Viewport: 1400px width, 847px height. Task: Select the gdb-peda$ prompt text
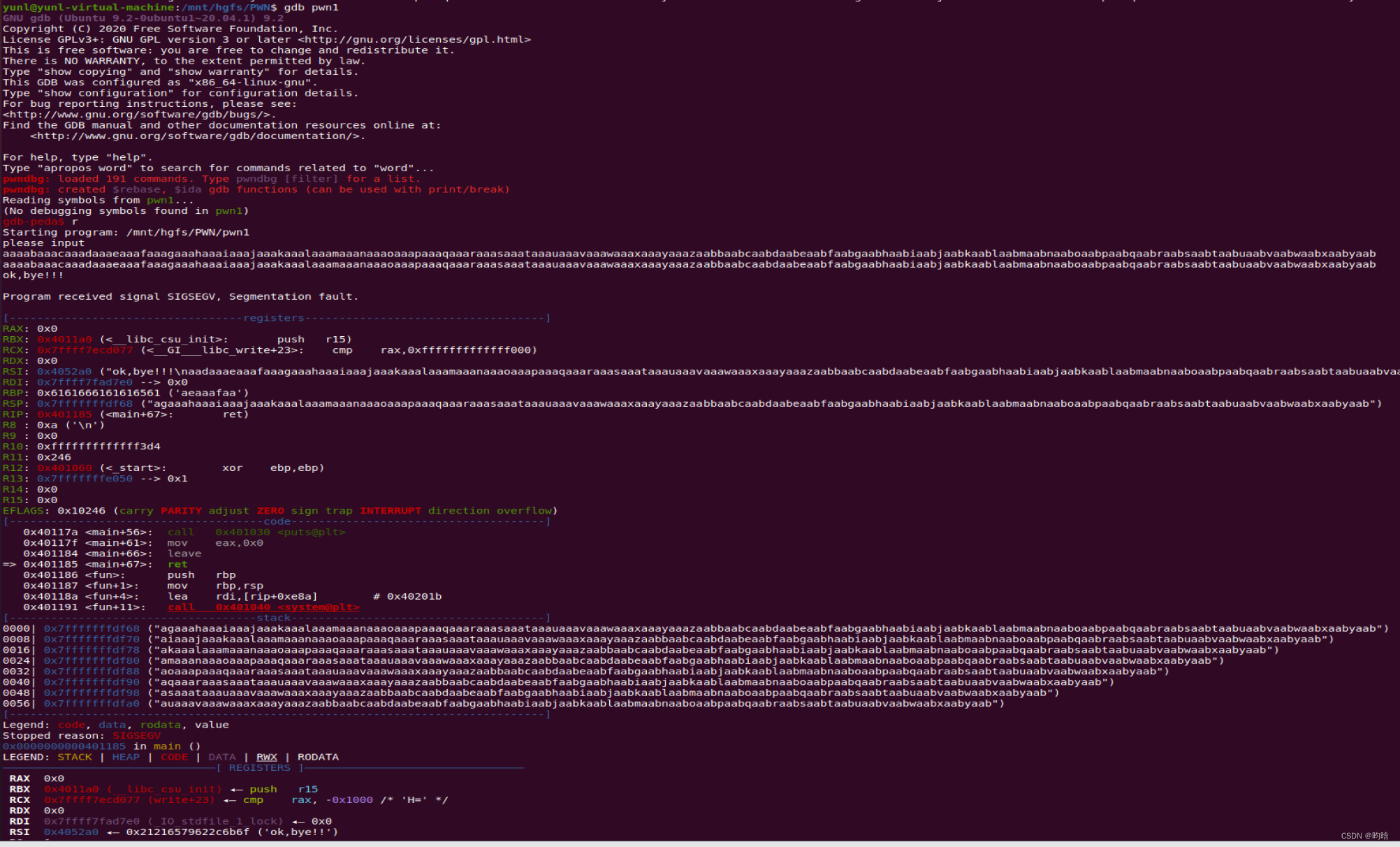[x=35, y=221]
